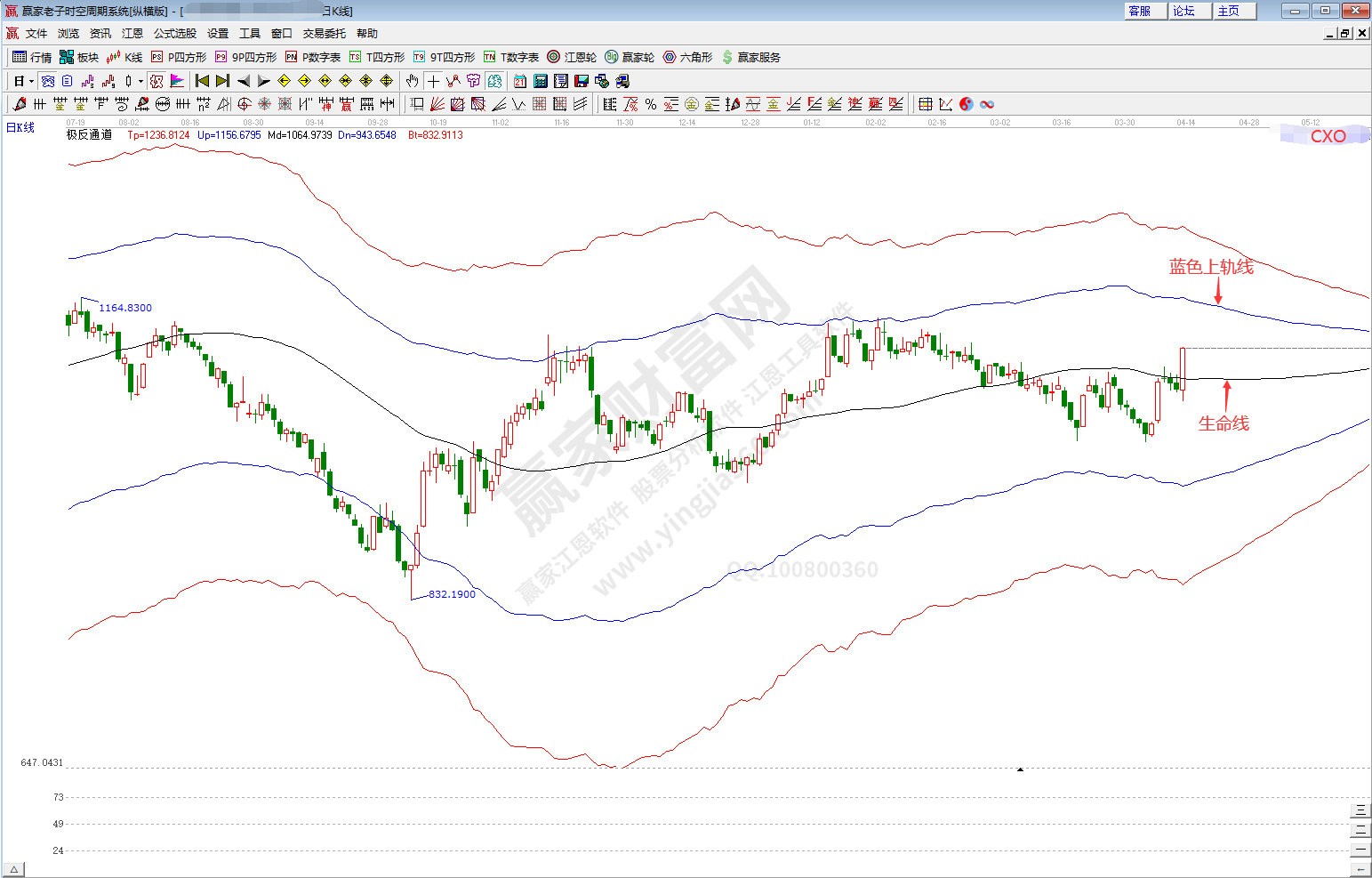1372x878 pixels.
Task: Click the K线 candlestick chart icon
Action: click(124, 57)
